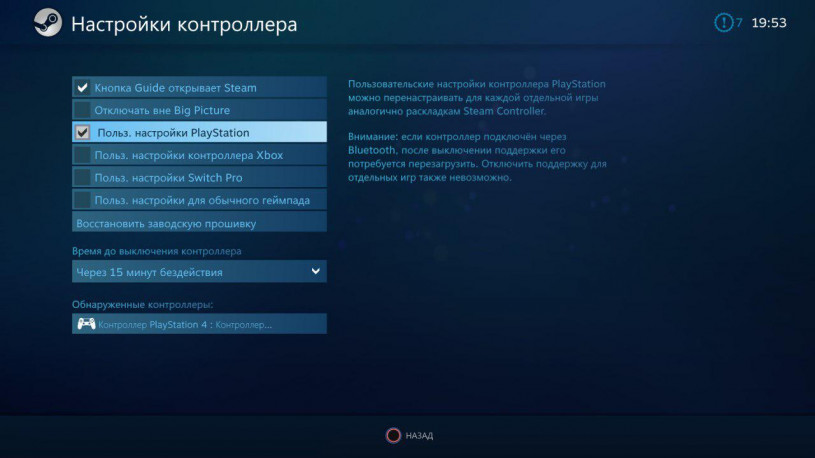Open 'Через 15 минут бездействия' dropdown

point(190,272)
